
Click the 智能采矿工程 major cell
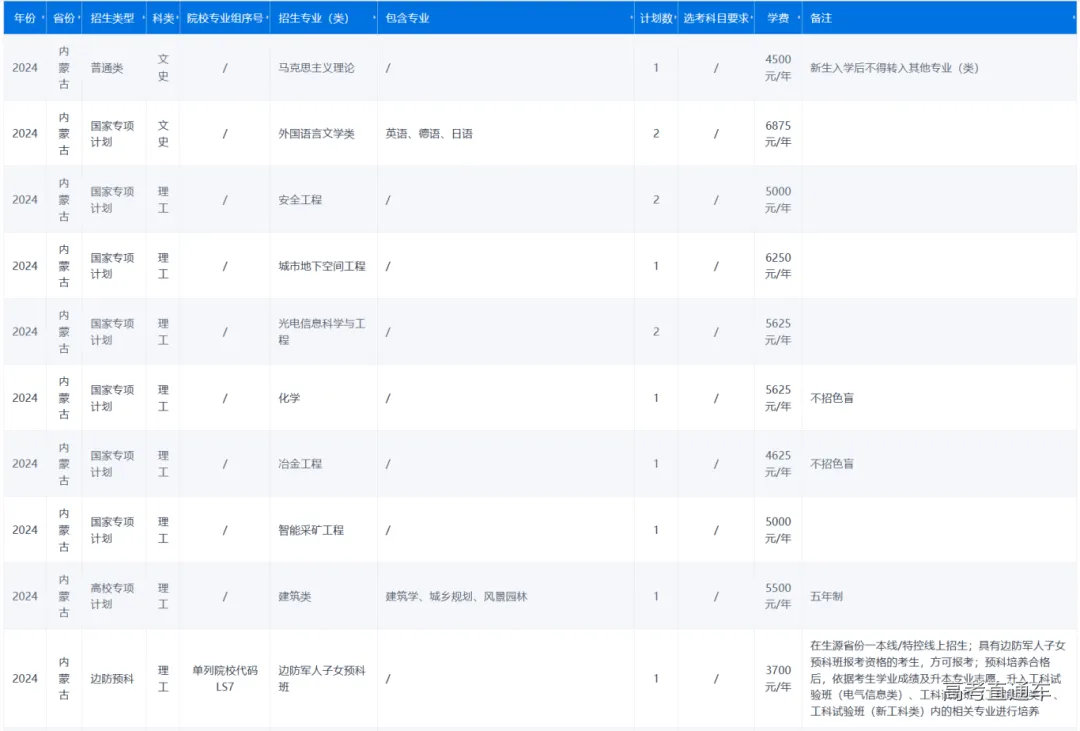(311, 530)
